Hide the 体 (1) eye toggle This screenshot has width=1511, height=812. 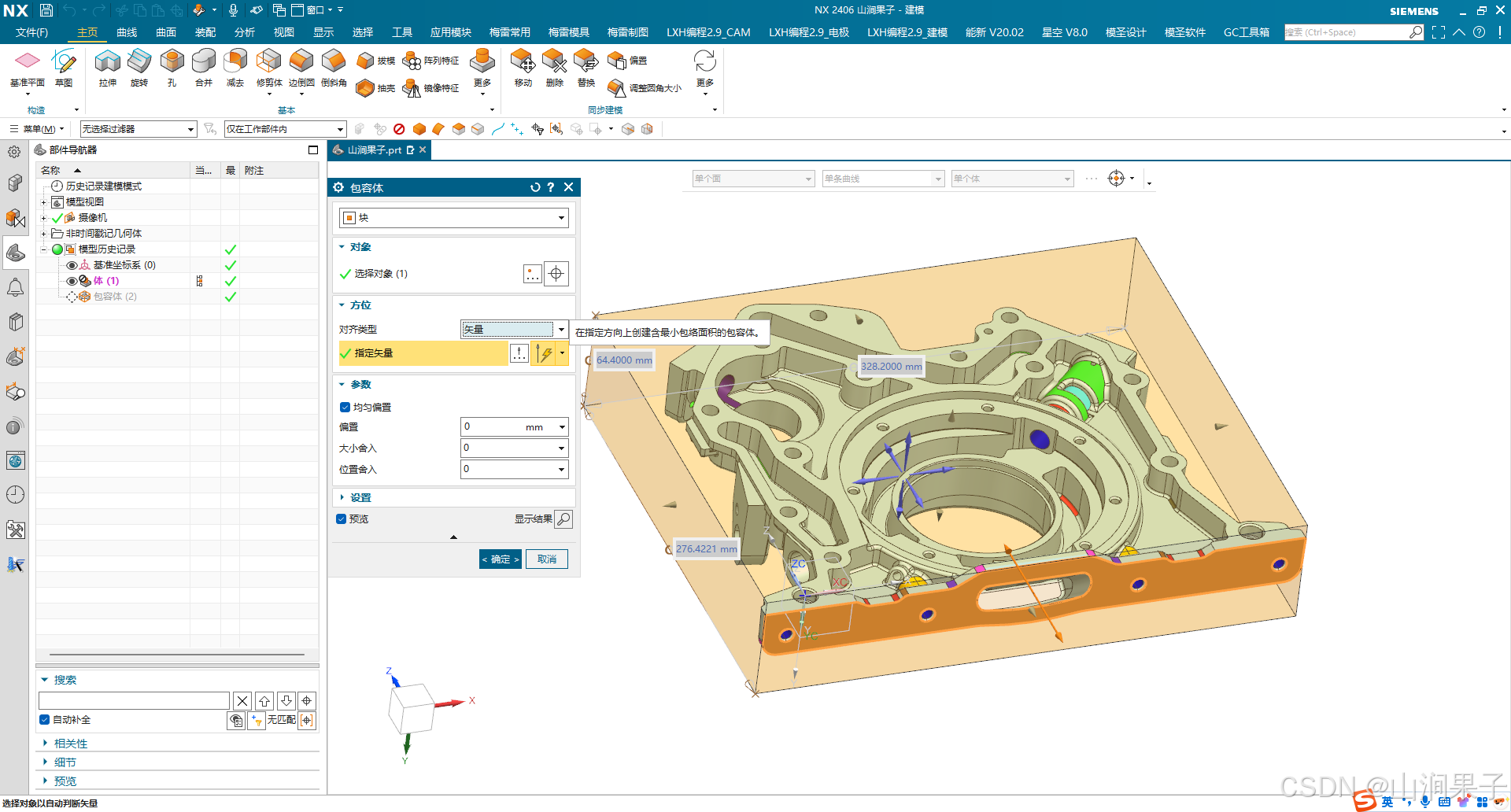click(72, 281)
